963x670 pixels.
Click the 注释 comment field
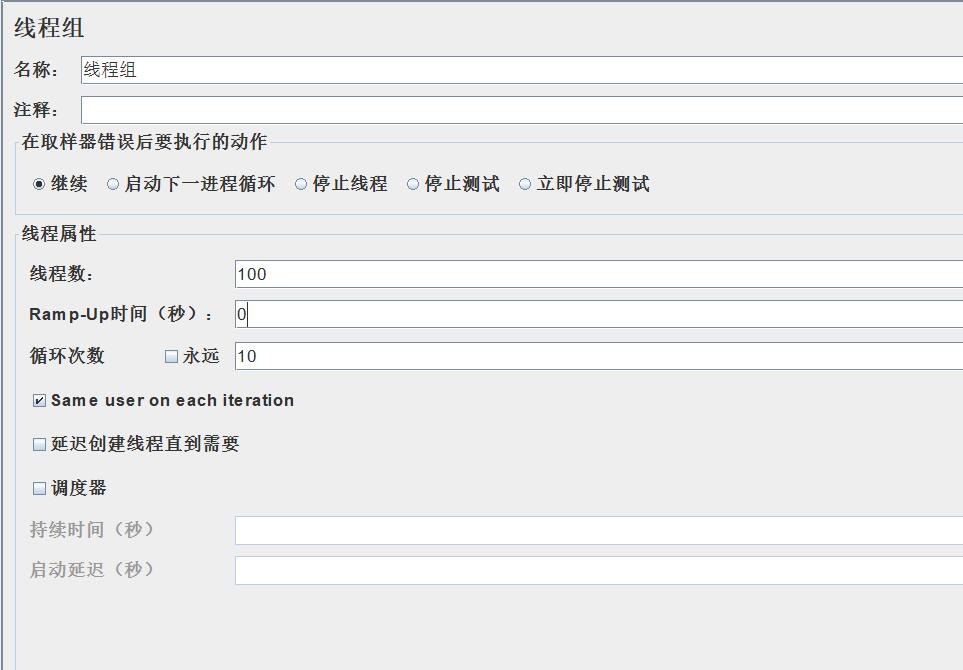click(x=522, y=111)
